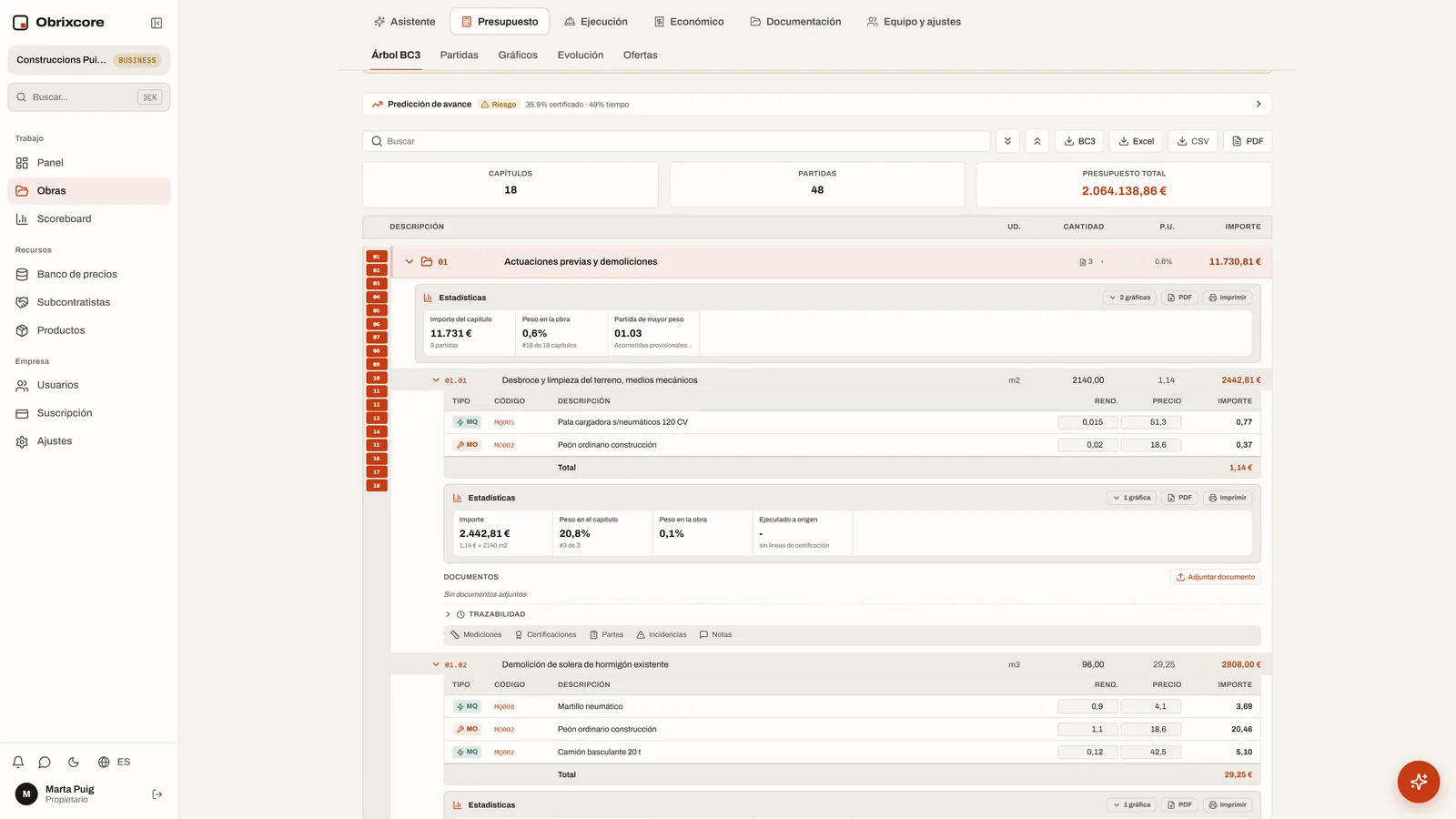Image resolution: width=1456 pixels, height=819 pixels.
Task: Click the budget tree search field
Action: 676,141
